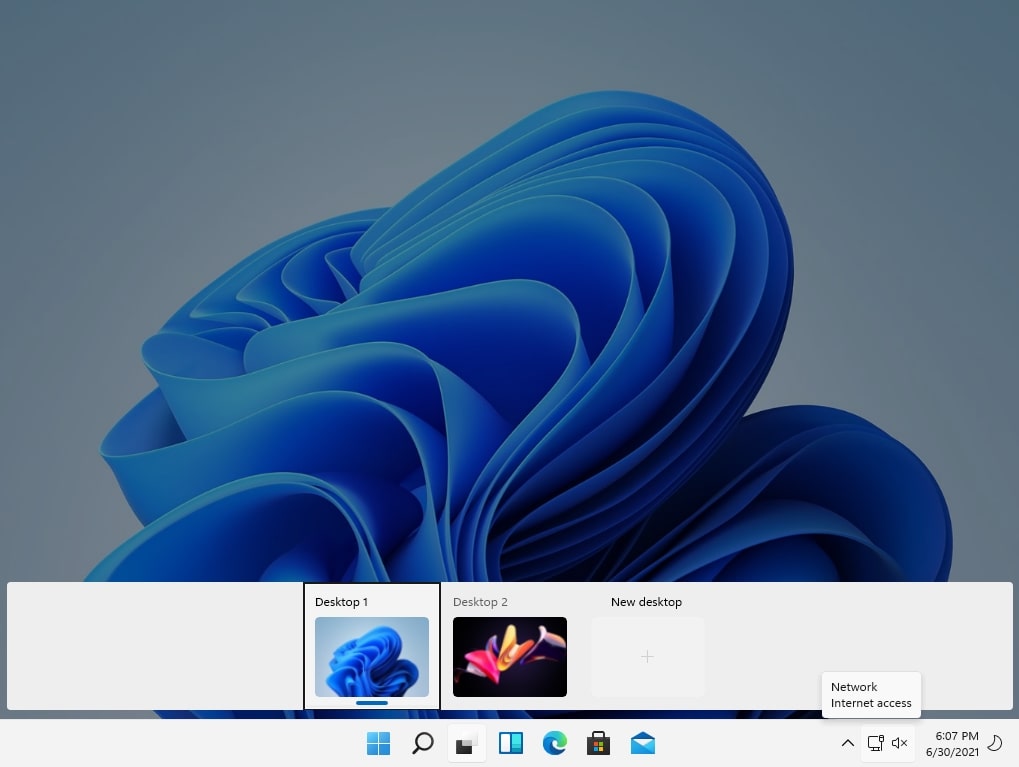Viewport: 1019px width, 767px height.
Task: Open the Mail app icon
Action: click(643, 743)
